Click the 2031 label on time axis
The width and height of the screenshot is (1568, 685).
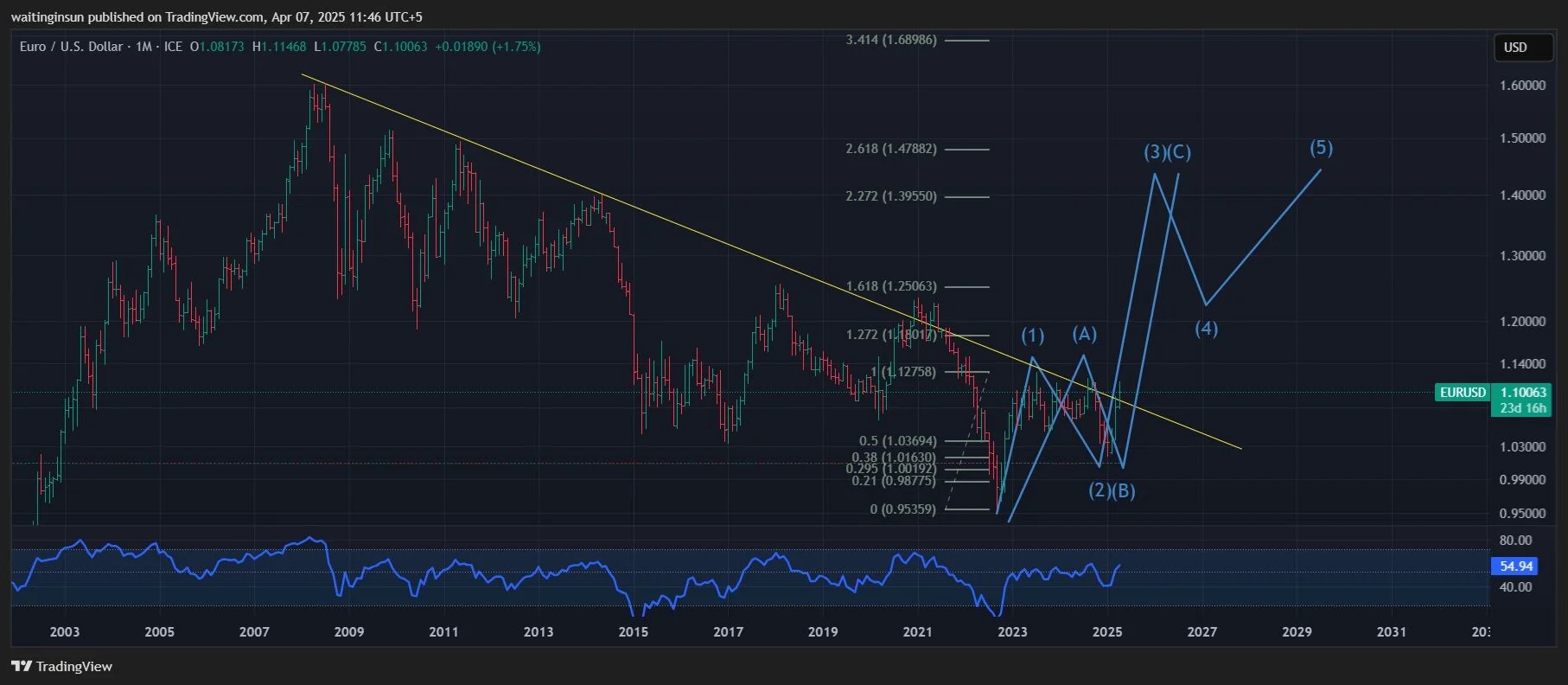point(1392,632)
